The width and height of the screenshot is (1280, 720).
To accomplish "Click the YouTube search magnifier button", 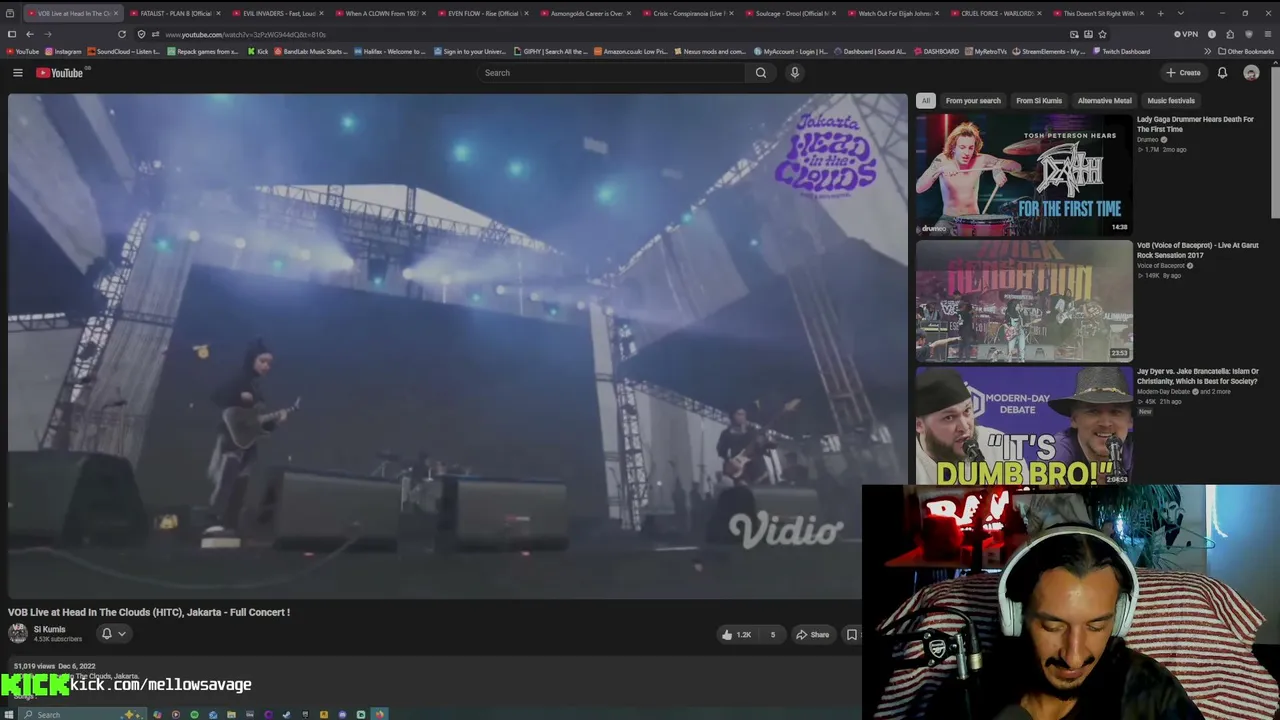I will [761, 73].
